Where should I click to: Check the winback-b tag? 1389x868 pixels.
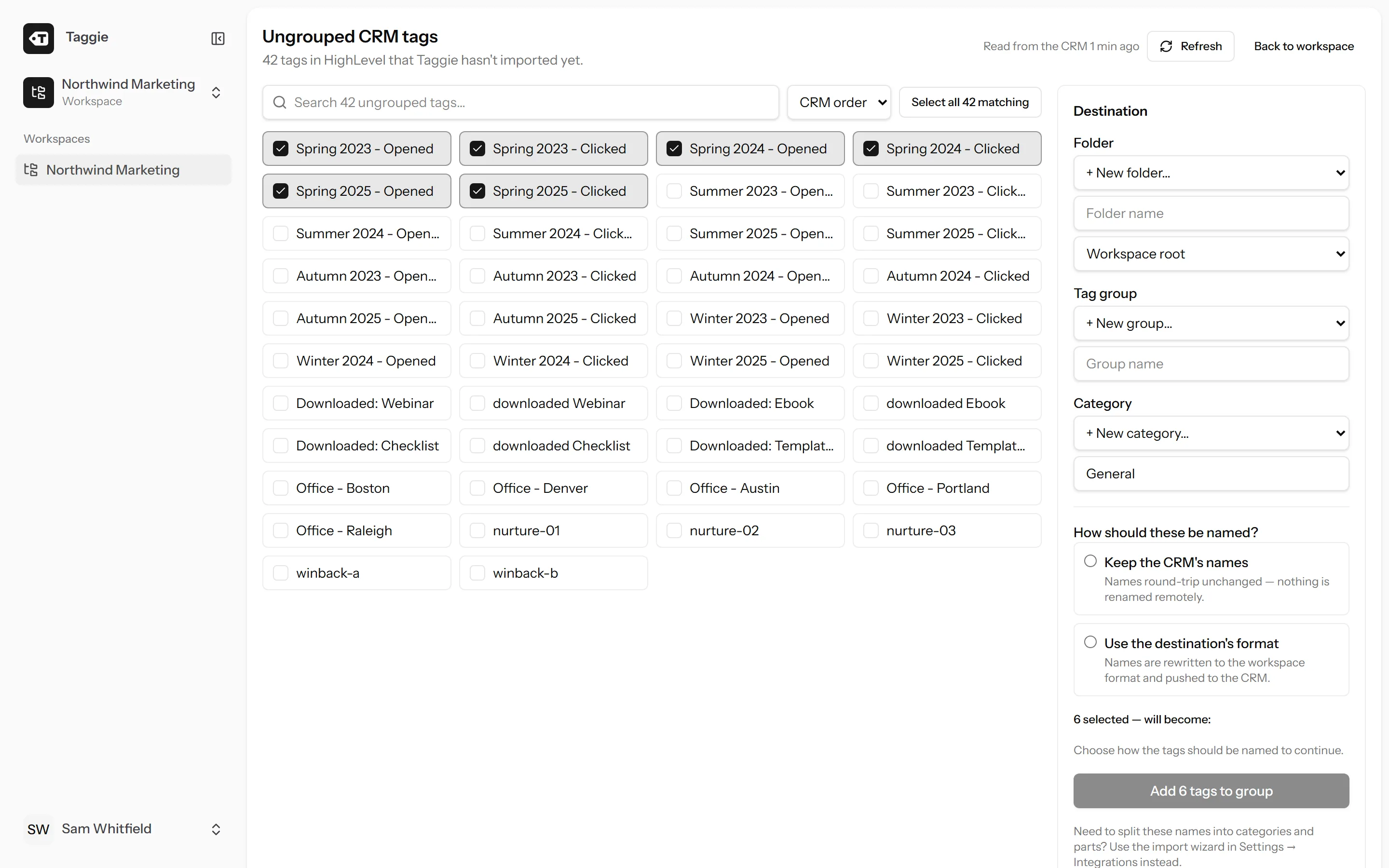(477, 573)
